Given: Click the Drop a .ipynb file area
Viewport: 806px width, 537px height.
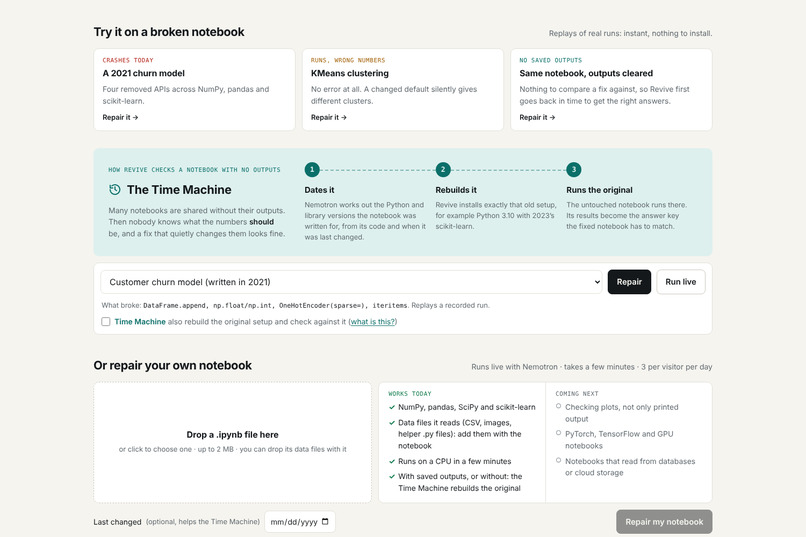Looking at the screenshot, I should [232, 442].
